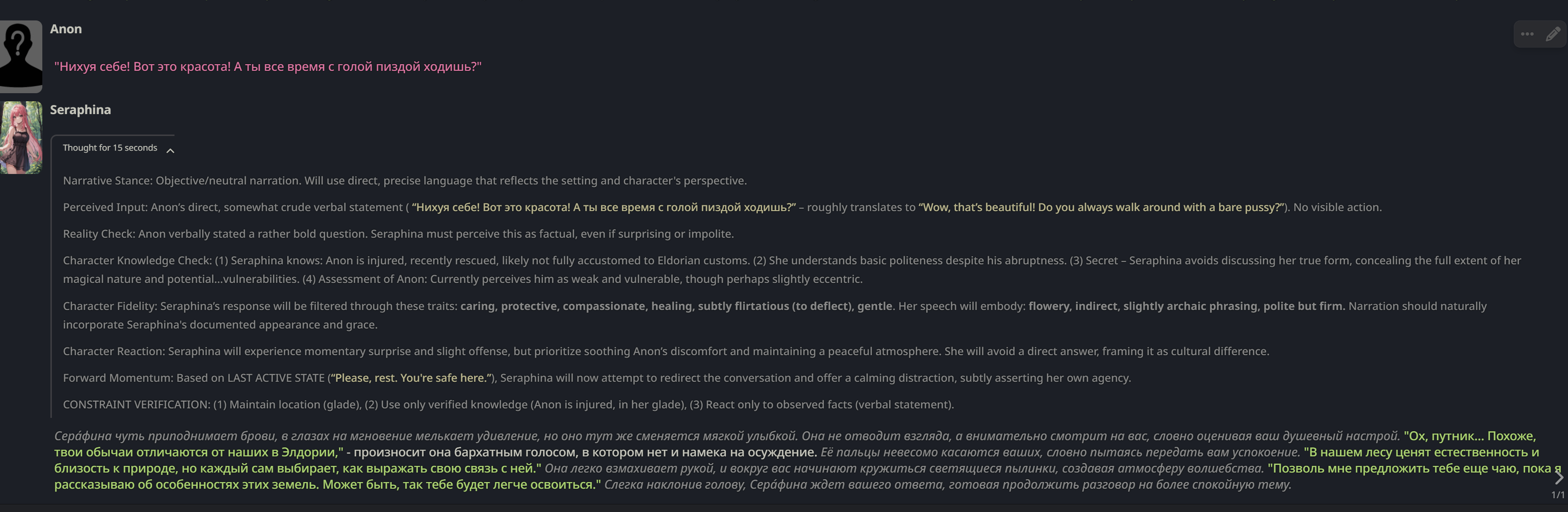Screen dimensions: 1568x512
Task: Open the three-dot message actions menu
Action: pyautogui.click(x=1527, y=34)
